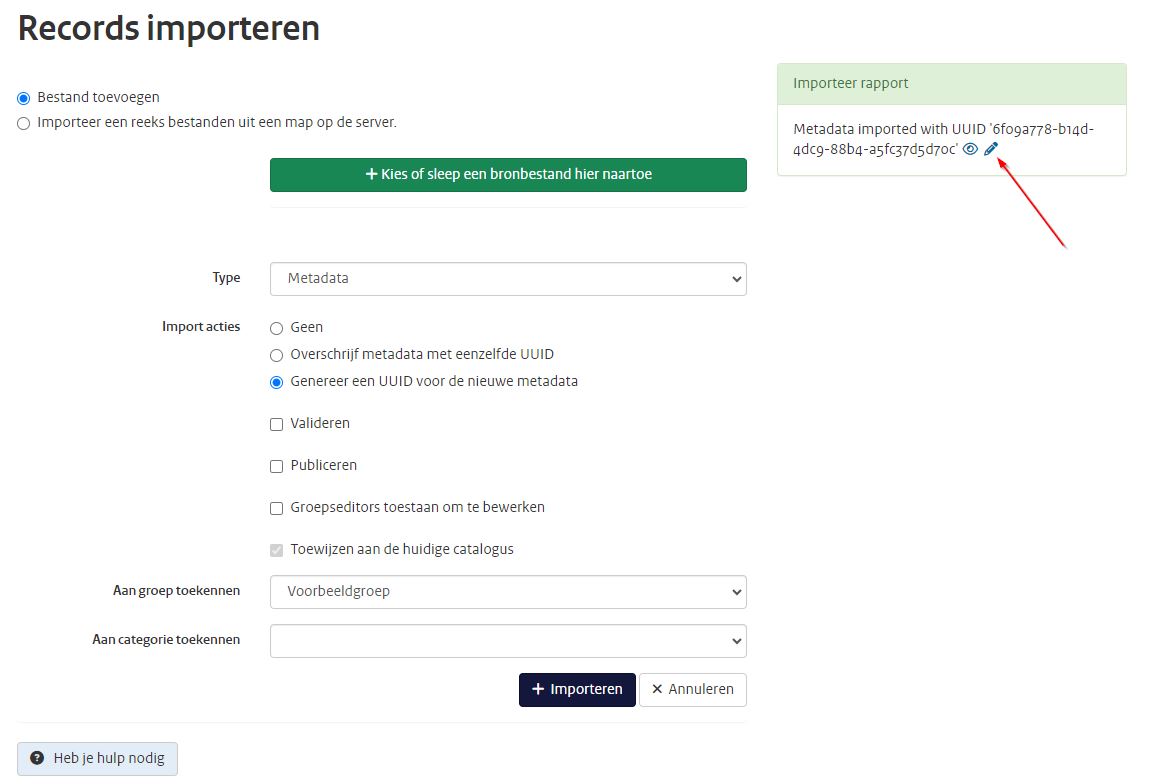Check the Publiceren option
This screenshot has height=784, width=1169.
[x=276, y=465]
